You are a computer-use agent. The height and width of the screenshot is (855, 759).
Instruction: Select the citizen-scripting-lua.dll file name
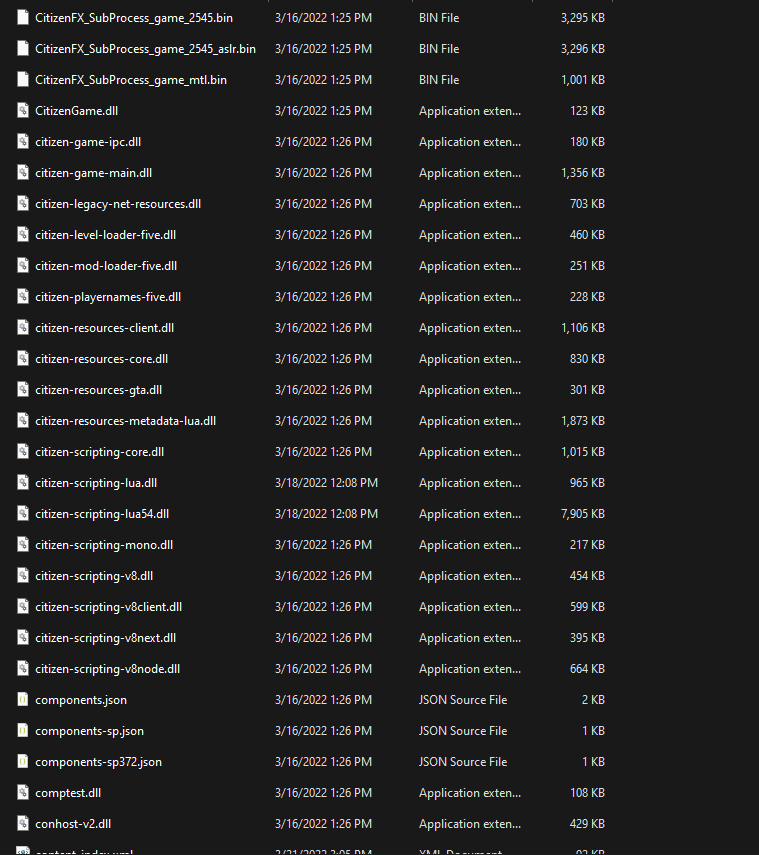97,483
